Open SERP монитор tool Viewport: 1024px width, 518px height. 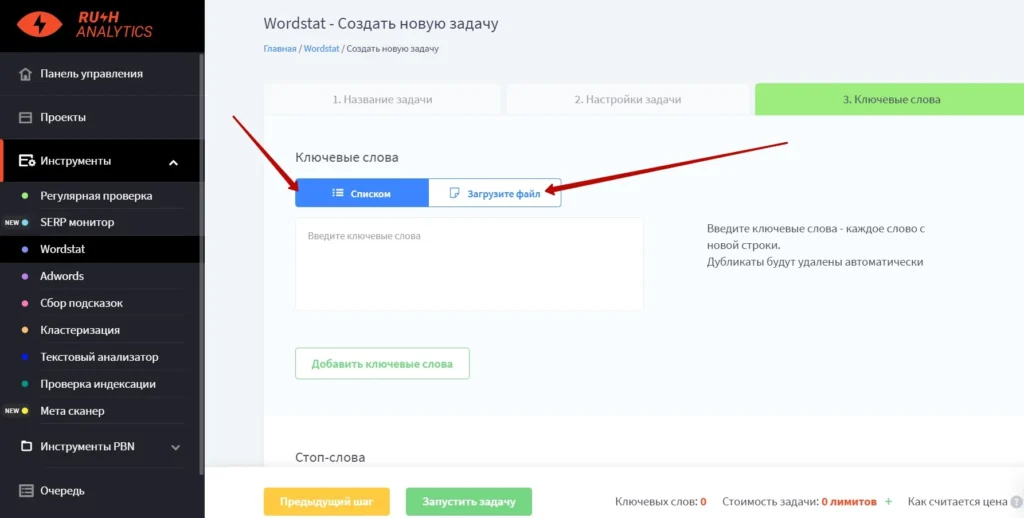pyautogui.click(x=77, y=222)
